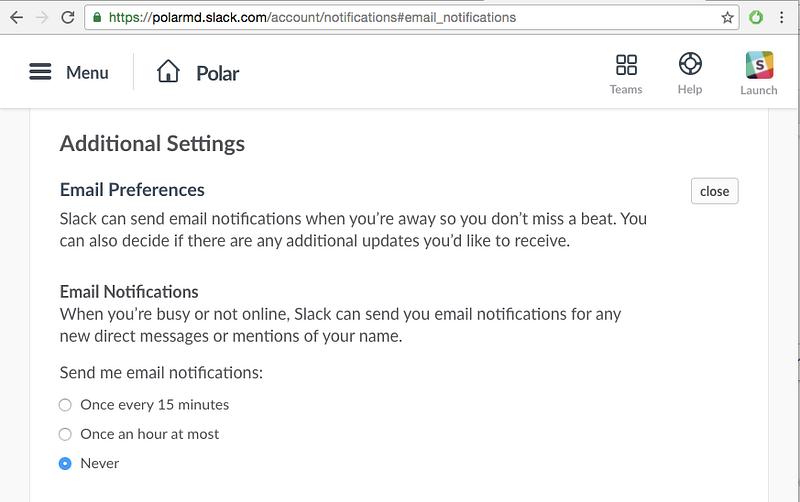Click the home icon next to Polar
800x502 pixels.
coord(168,72)
